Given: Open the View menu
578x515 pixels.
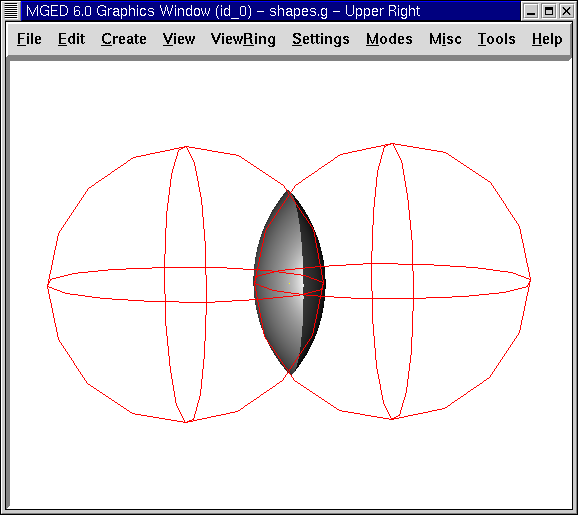Looking at the screenshot, I should coord(179,39).
